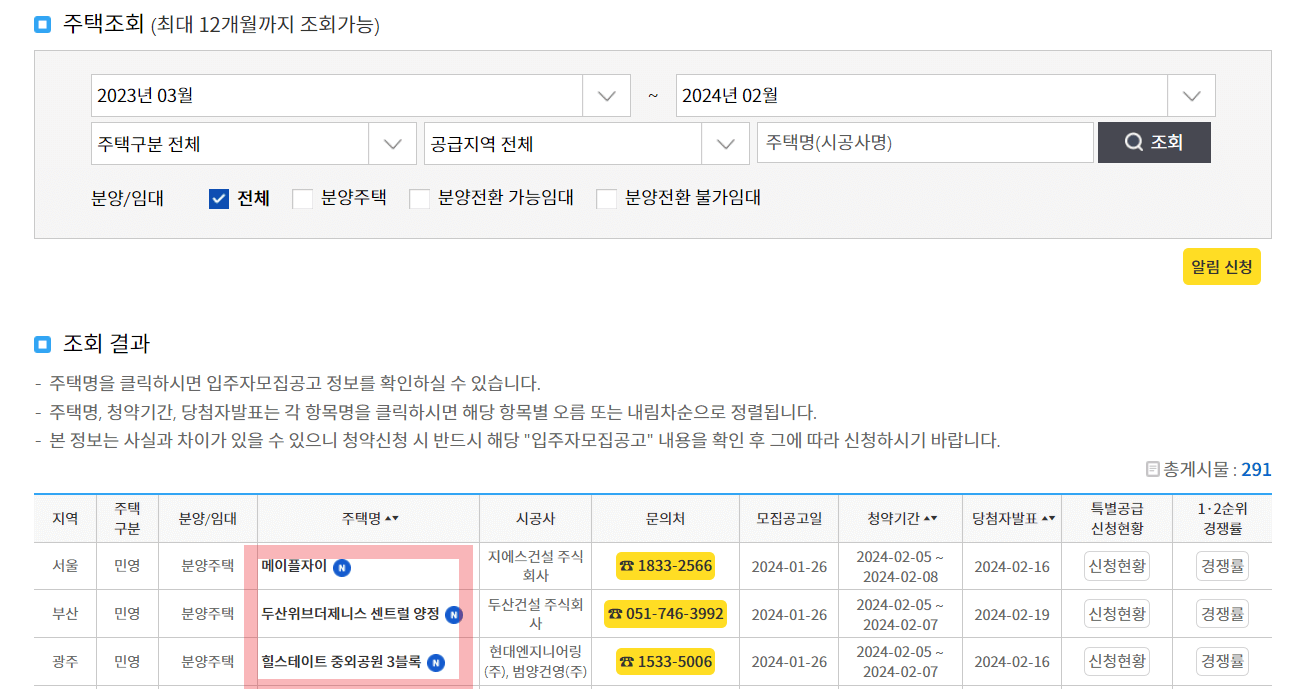Click the phone icon next to 1533-5006

point(627,661)
